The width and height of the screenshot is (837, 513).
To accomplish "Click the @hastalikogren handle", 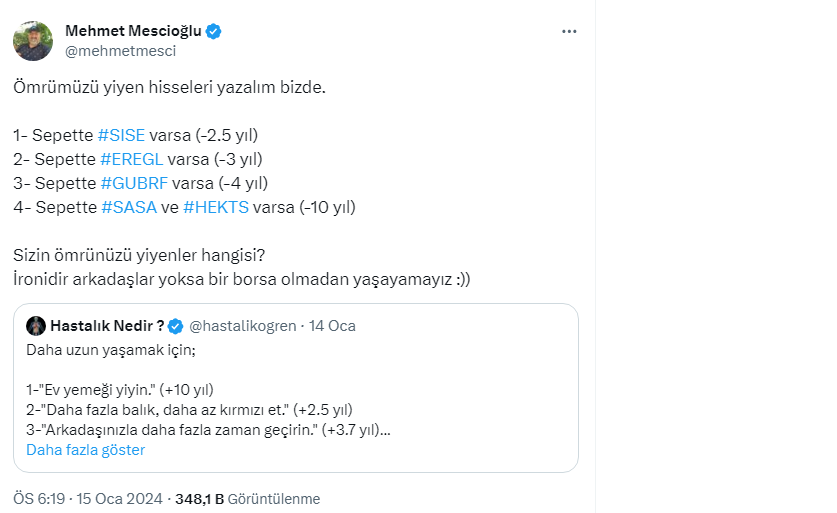I will click(x=244, y=326).
